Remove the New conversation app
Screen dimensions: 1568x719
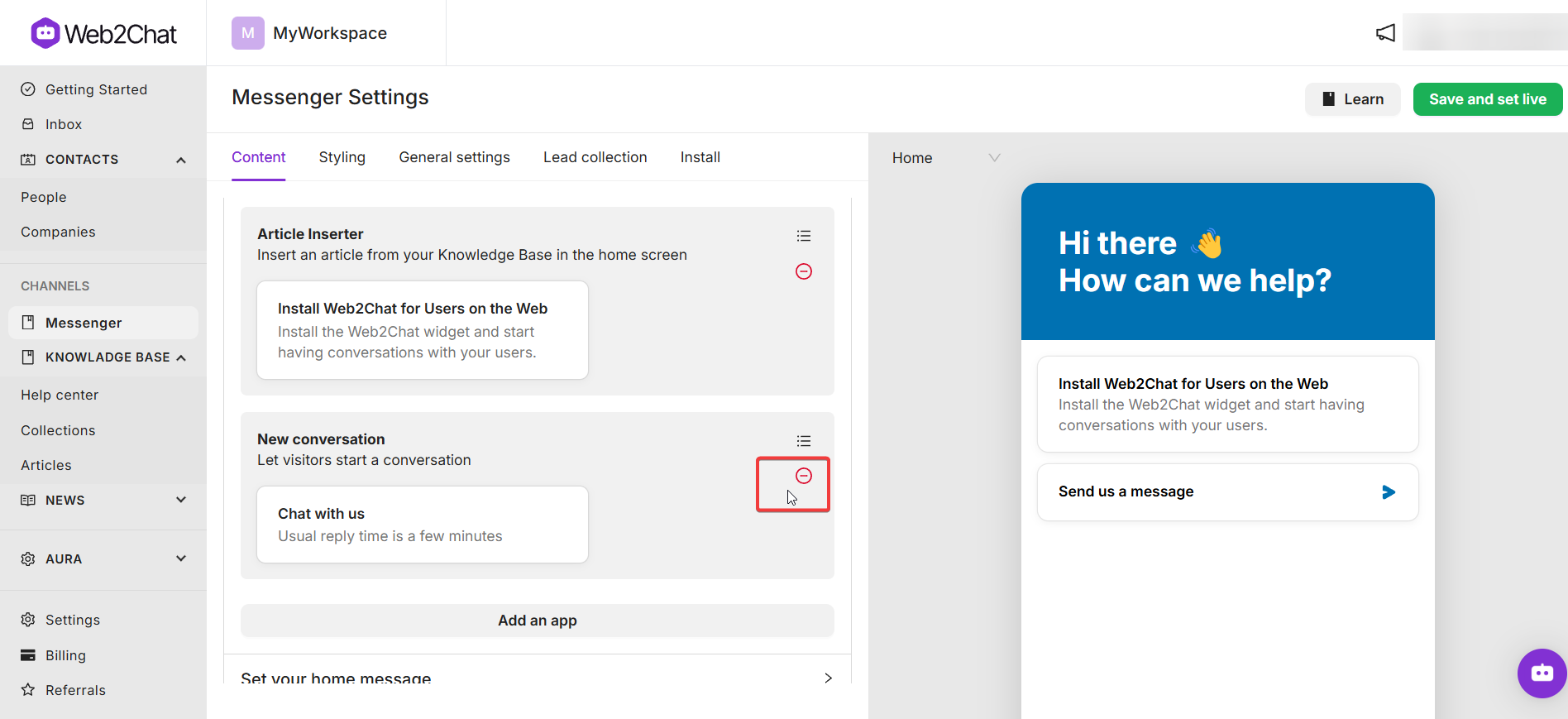pos(804,476)
